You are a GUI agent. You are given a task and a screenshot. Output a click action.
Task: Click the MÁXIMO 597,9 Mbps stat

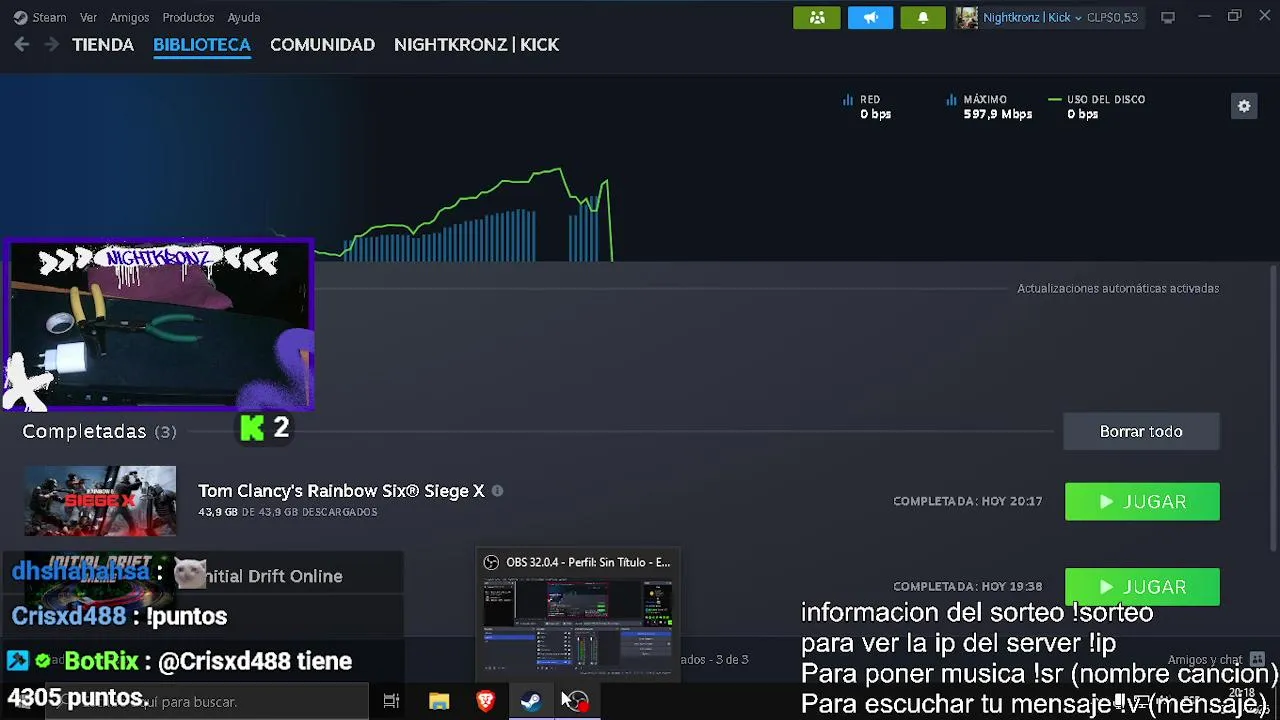coord(989,107)
